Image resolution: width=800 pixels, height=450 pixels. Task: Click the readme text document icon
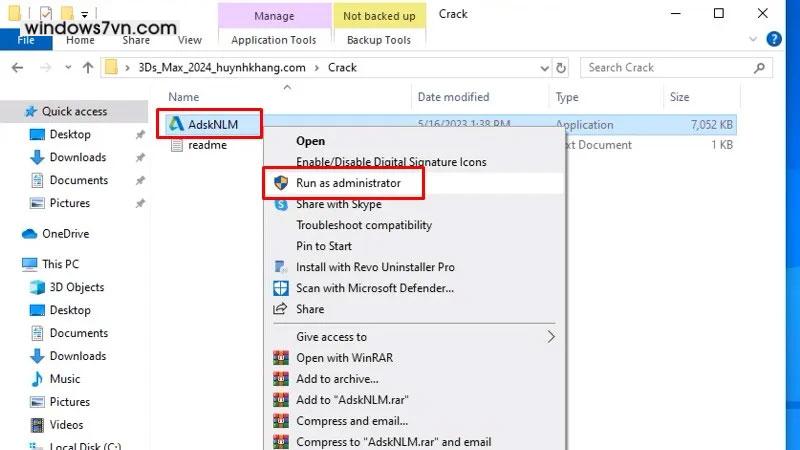(176, 145)
